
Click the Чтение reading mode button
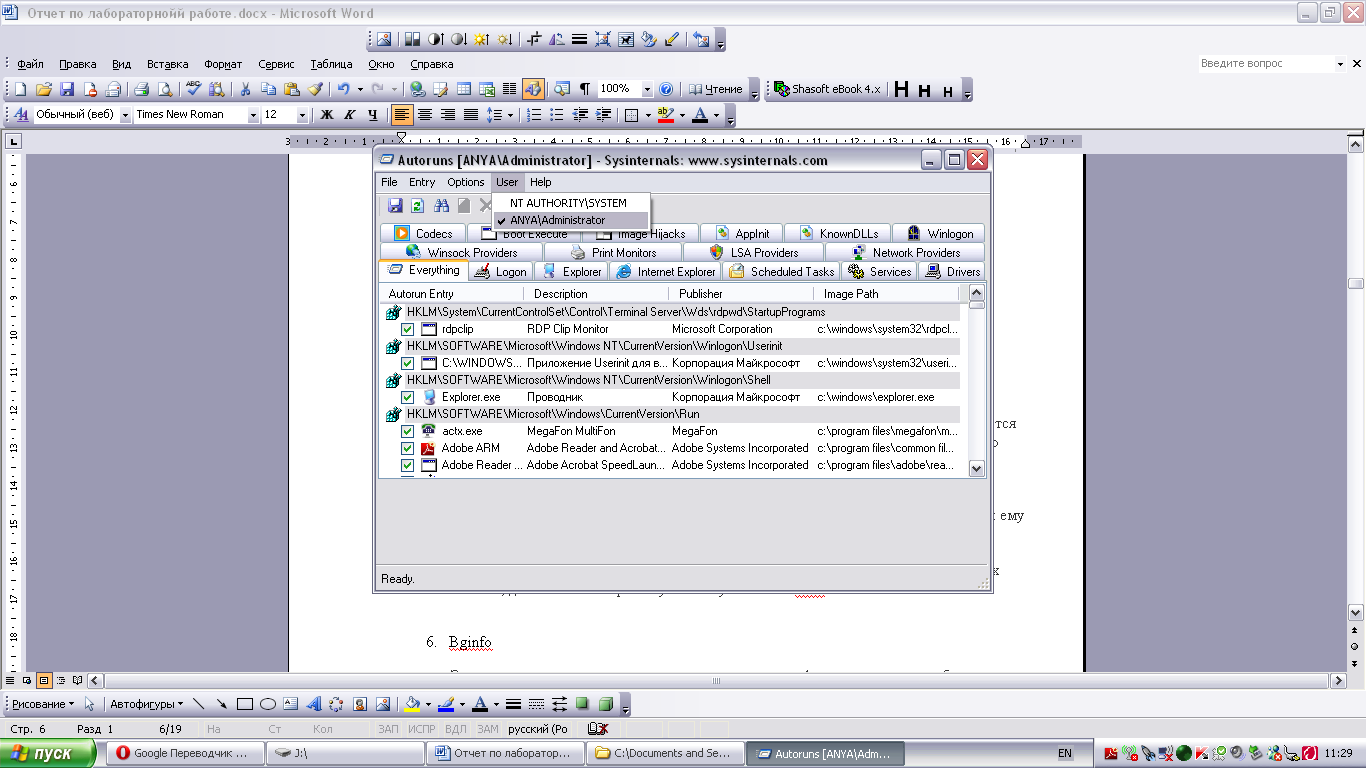pyautogui.click(x=717, y=89)
